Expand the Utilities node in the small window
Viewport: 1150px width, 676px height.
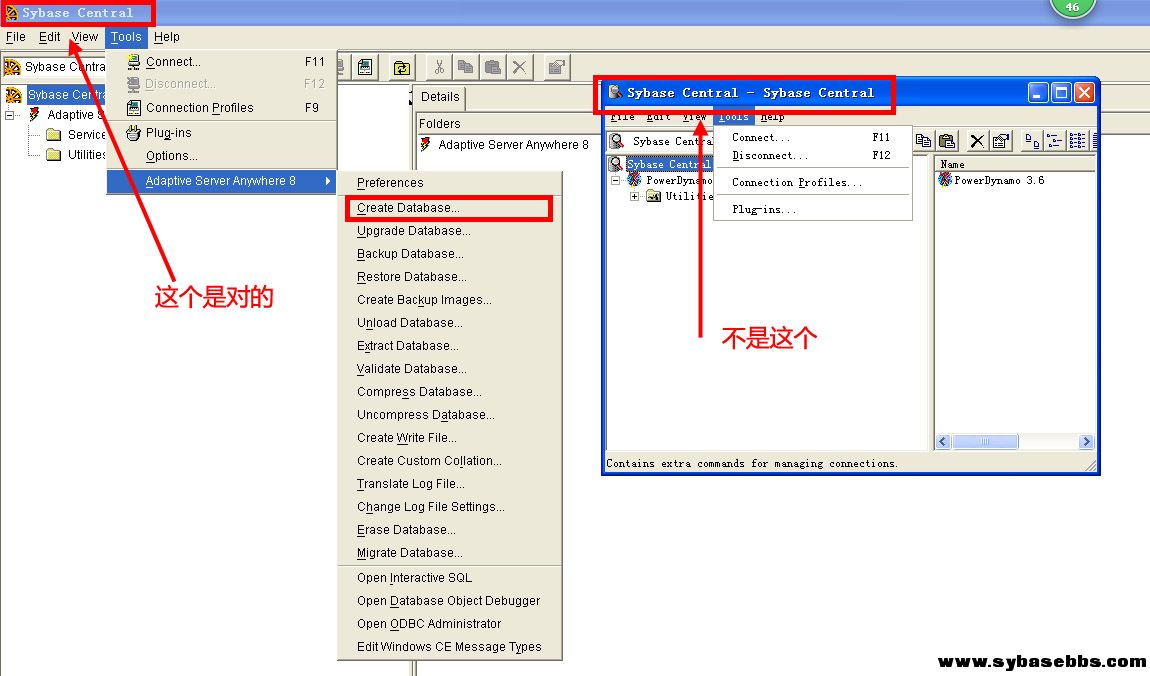[x=634, y=196]
